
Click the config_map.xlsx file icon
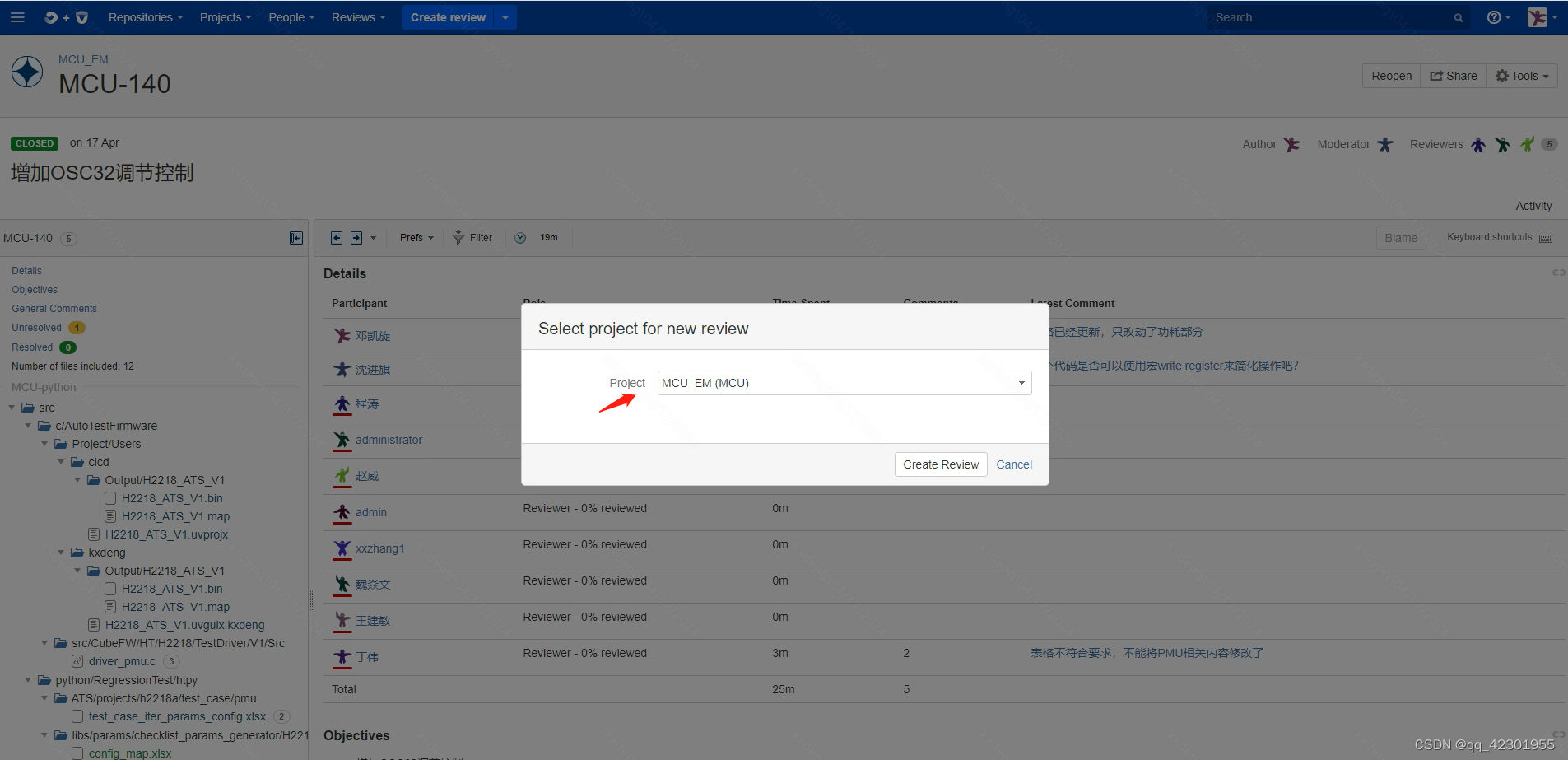coord(77,753)
